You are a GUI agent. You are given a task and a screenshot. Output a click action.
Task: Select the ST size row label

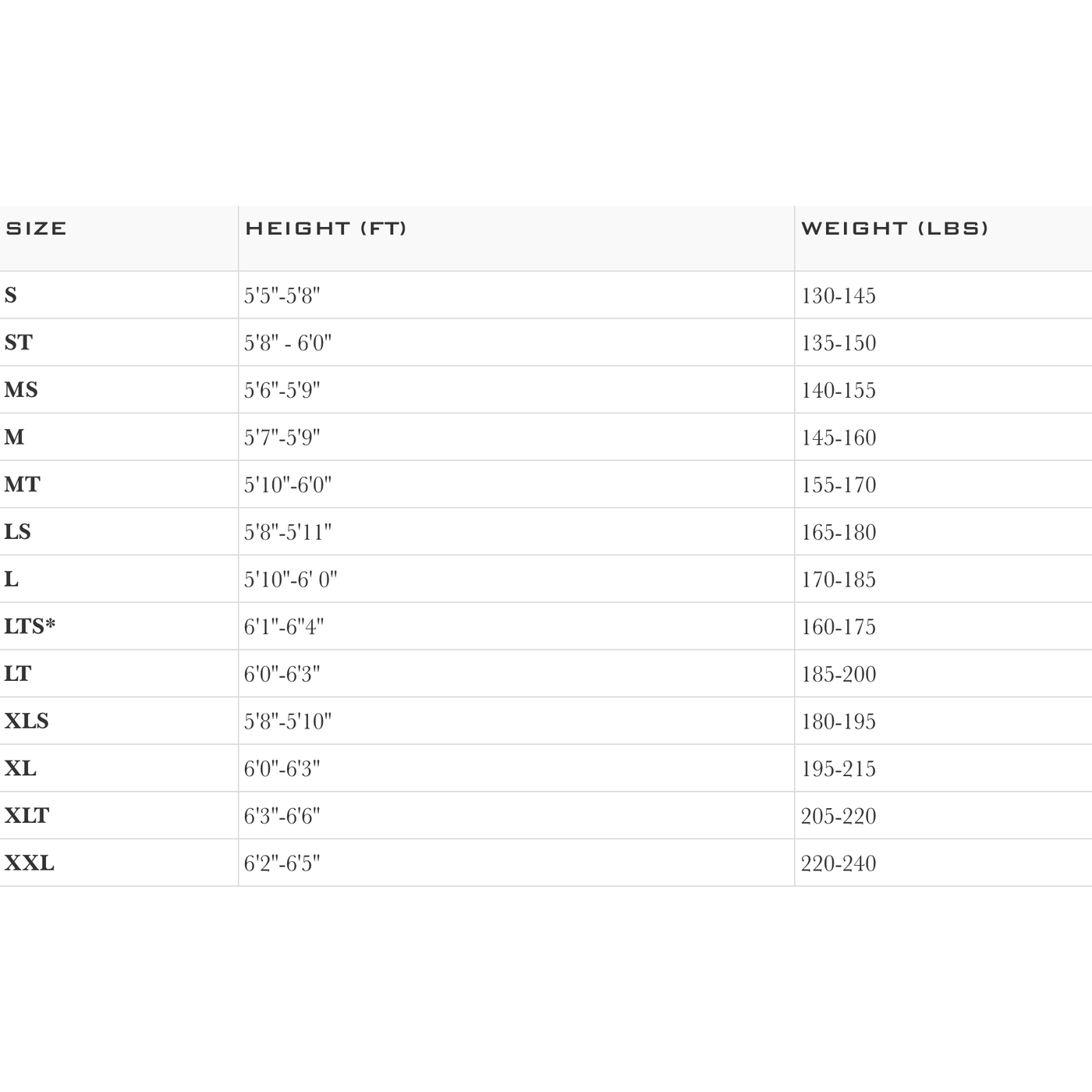(x=19, y=342)
